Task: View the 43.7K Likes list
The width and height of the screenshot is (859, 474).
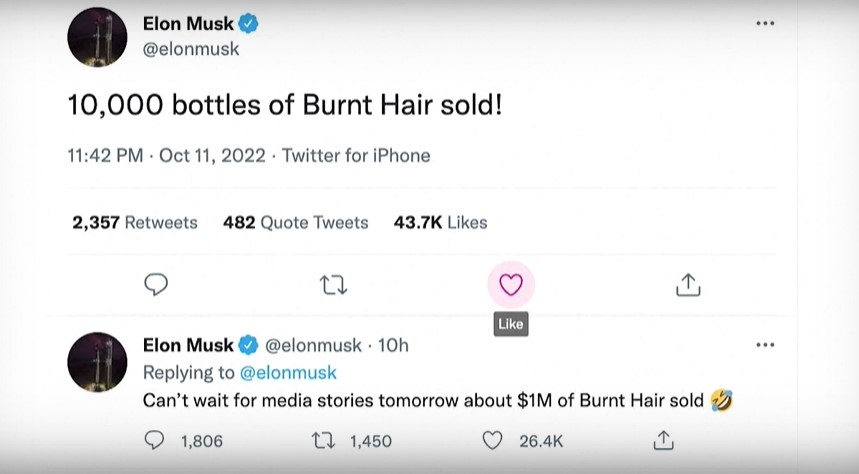Action: pyautogui.click(x=440, y=222)
